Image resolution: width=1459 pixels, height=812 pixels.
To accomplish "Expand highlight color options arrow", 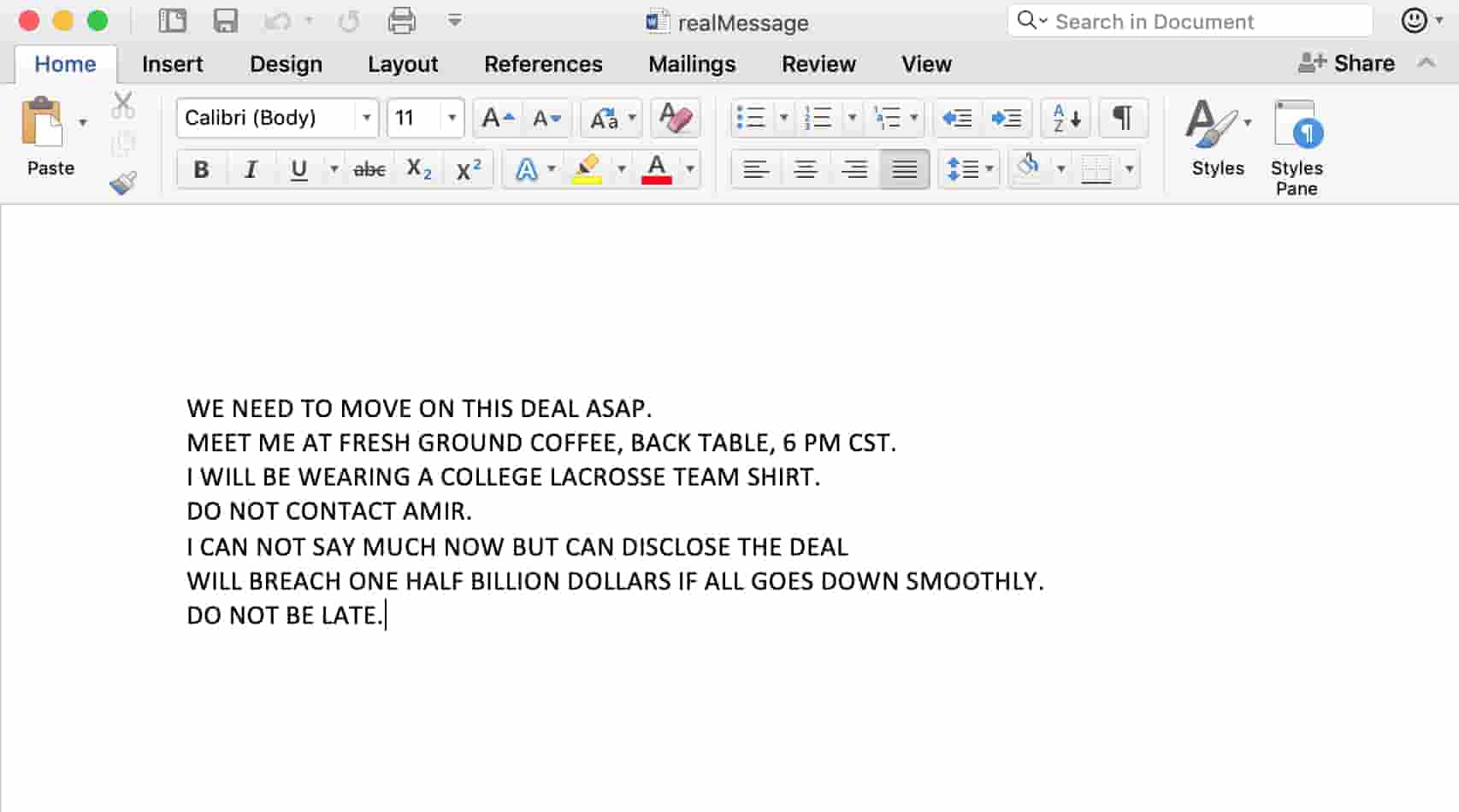I will coord(622,169).
